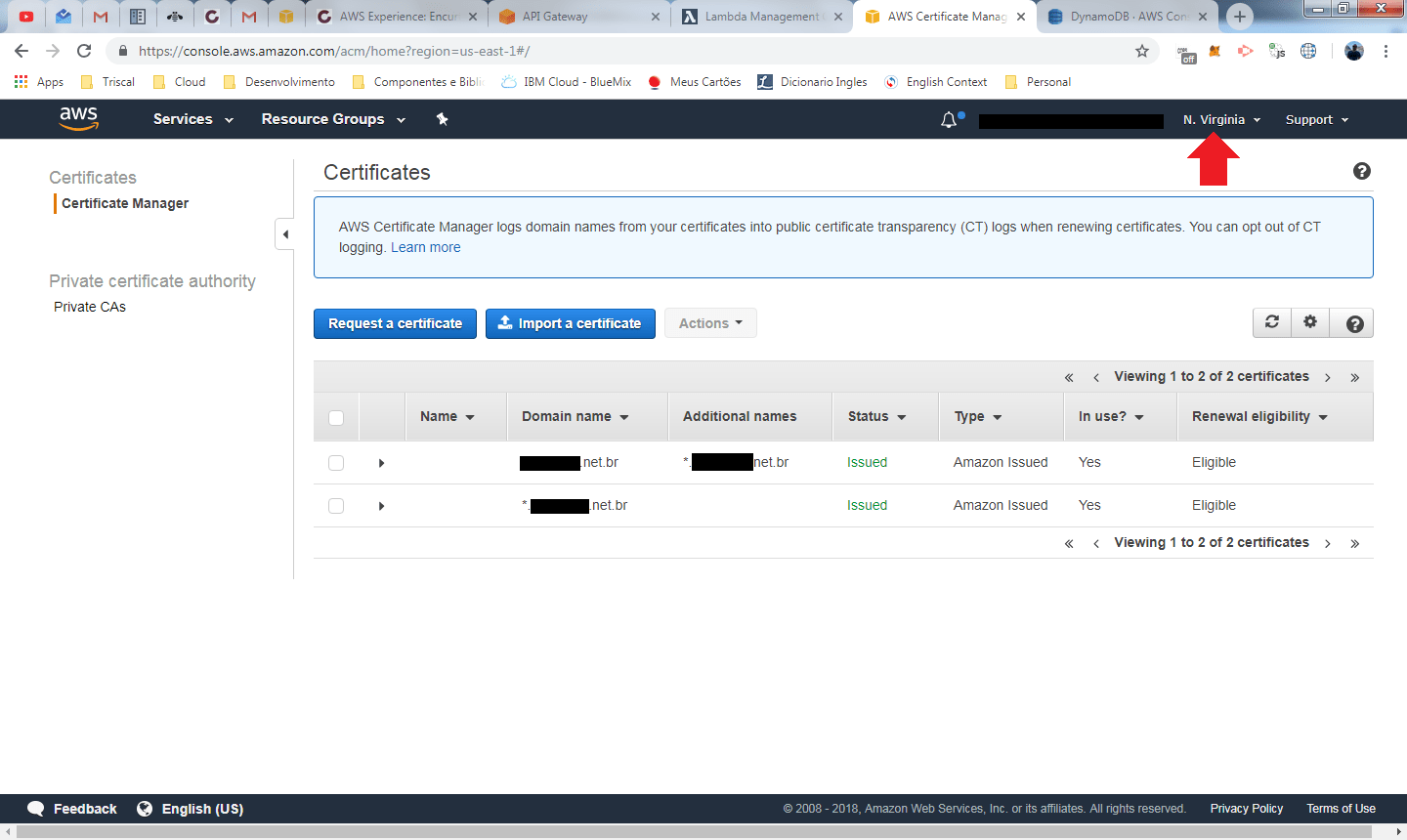Screen dimensions: 1407x840
Task: Refresh the certificates list
Action: 1271,322
